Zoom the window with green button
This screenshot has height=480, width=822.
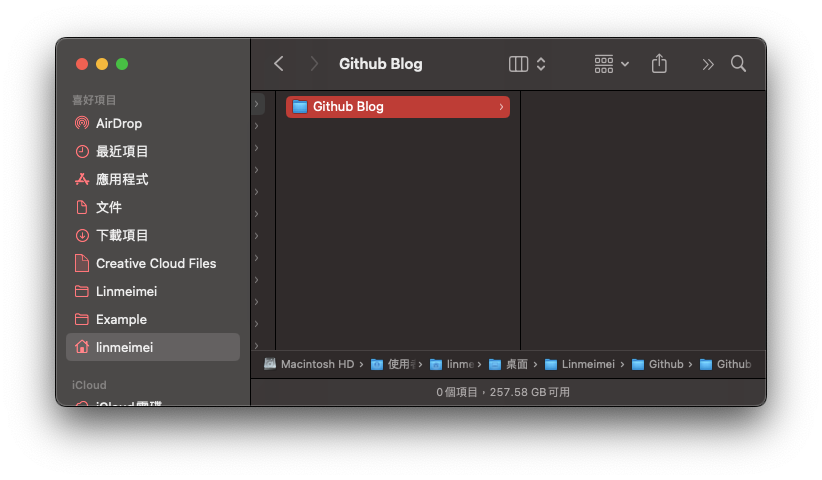(122, 64)
